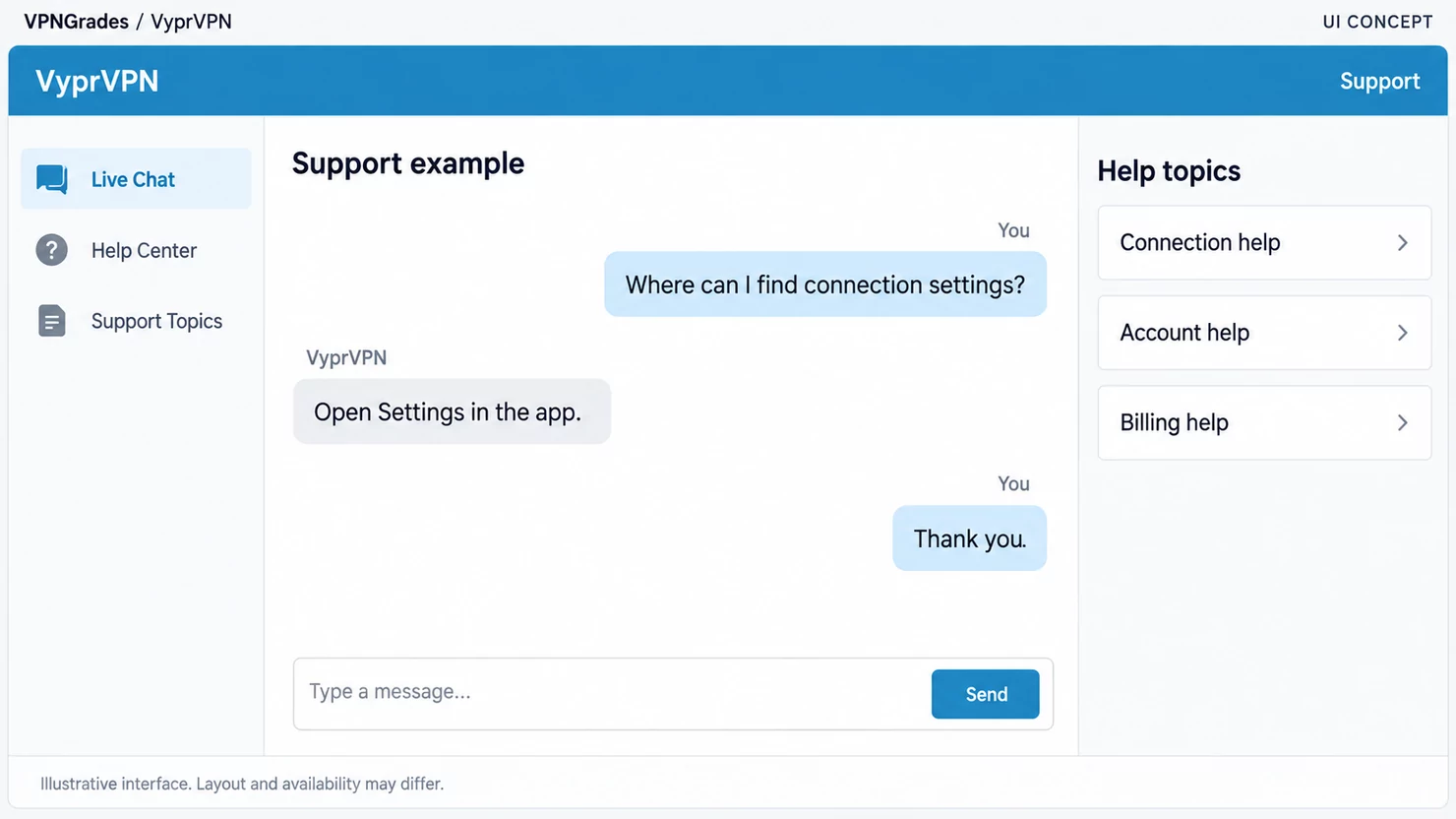Click the 'Help topics' heading
Viewport: 1456px width, 819px height.
[x=1169, y=171]
